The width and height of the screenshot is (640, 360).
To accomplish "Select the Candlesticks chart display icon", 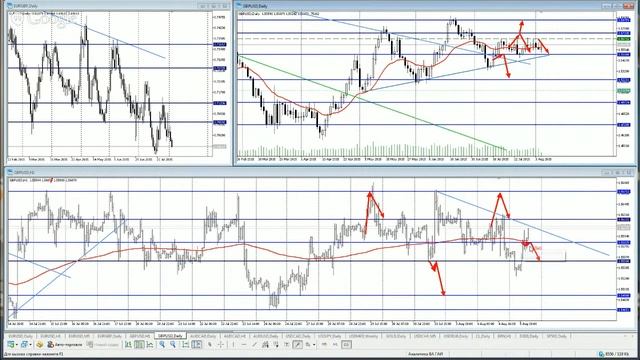I will click(x=139, y=344).
